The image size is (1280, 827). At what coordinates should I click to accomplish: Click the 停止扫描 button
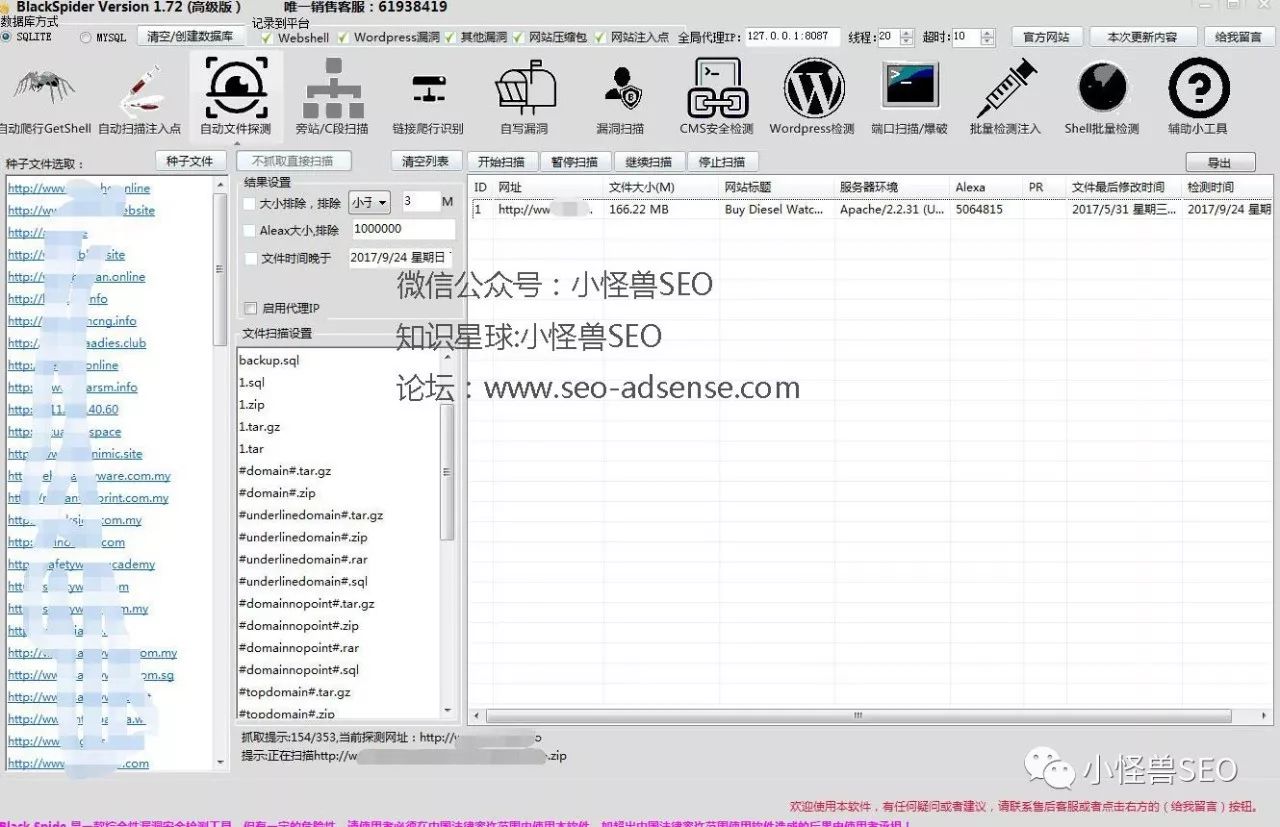pos(723,162)
